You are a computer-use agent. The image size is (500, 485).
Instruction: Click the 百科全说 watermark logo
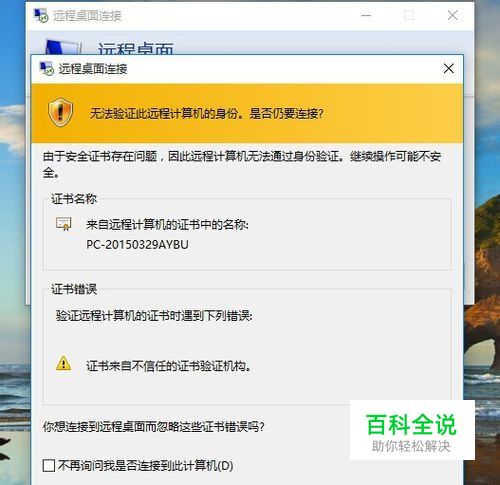[x=412, y=430]
